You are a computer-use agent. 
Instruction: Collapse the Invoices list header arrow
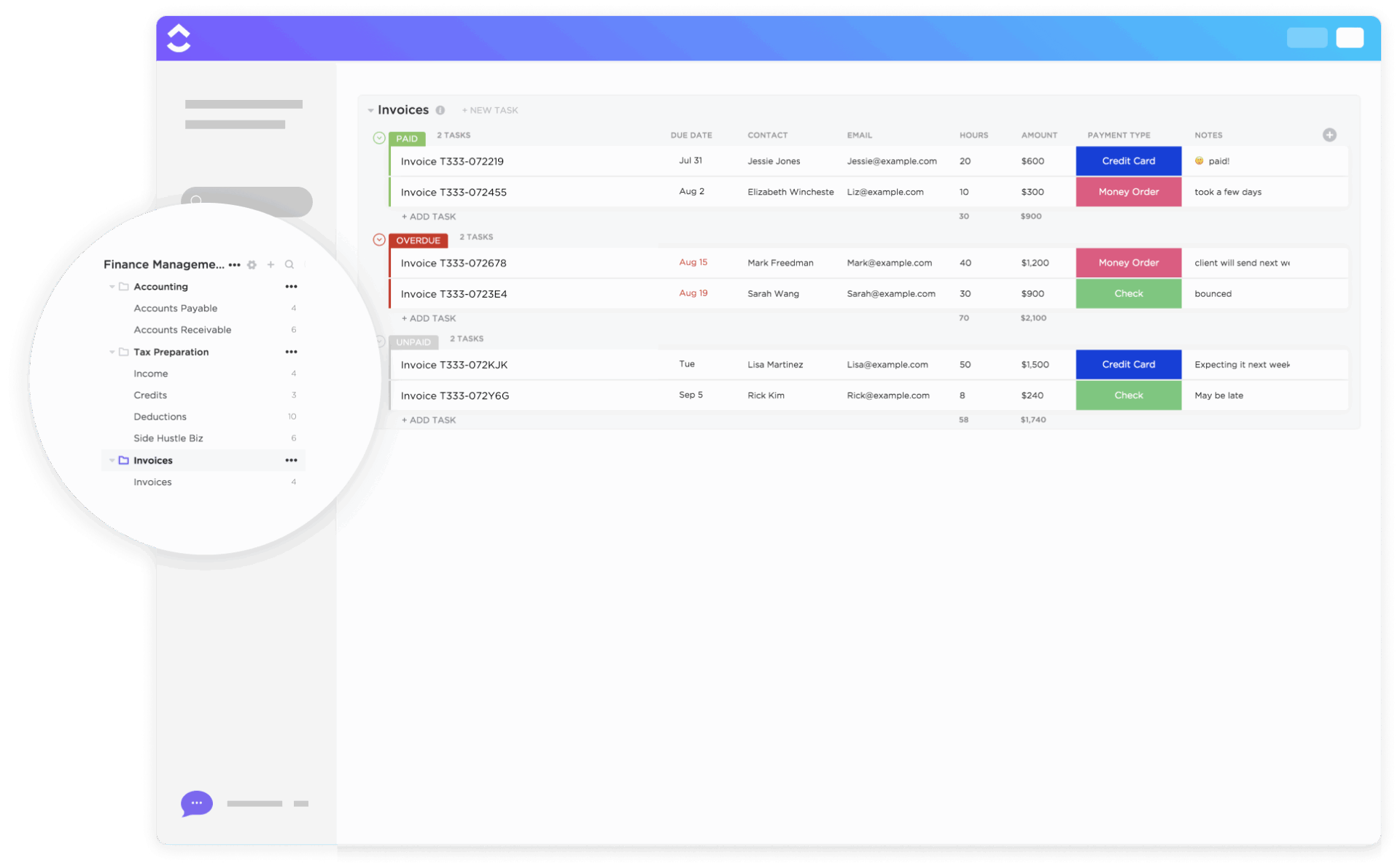coord(370,110)
